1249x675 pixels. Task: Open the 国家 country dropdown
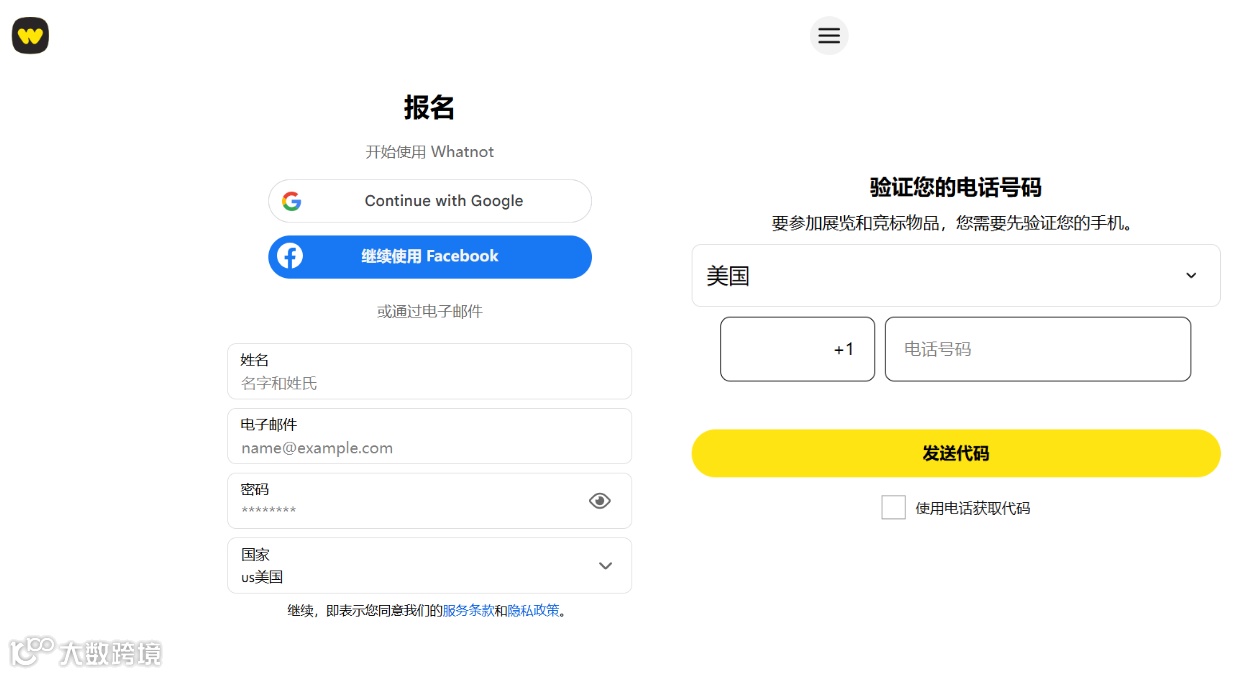(430, 566)
